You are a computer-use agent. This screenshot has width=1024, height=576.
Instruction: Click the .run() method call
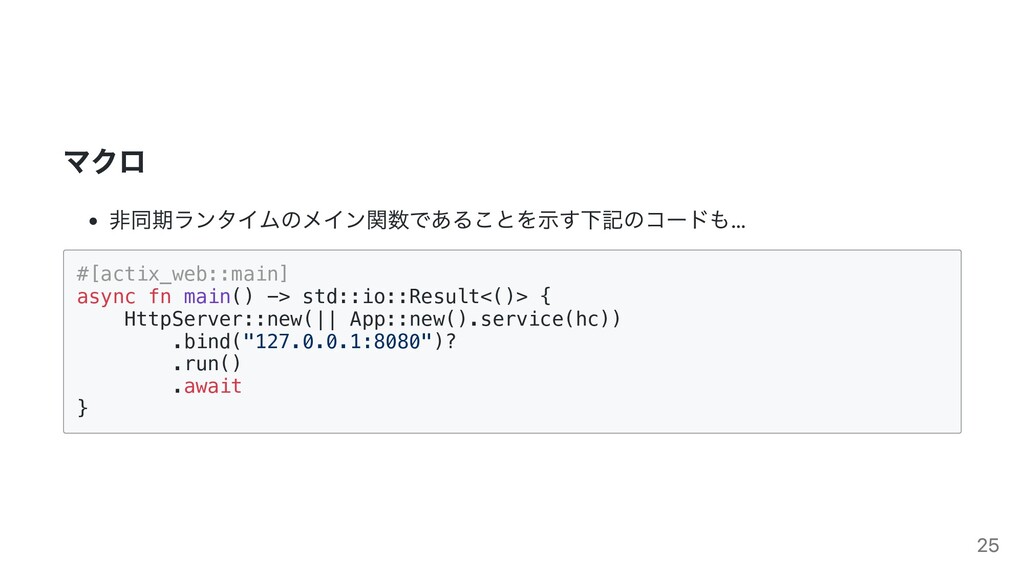coord(207,364)
